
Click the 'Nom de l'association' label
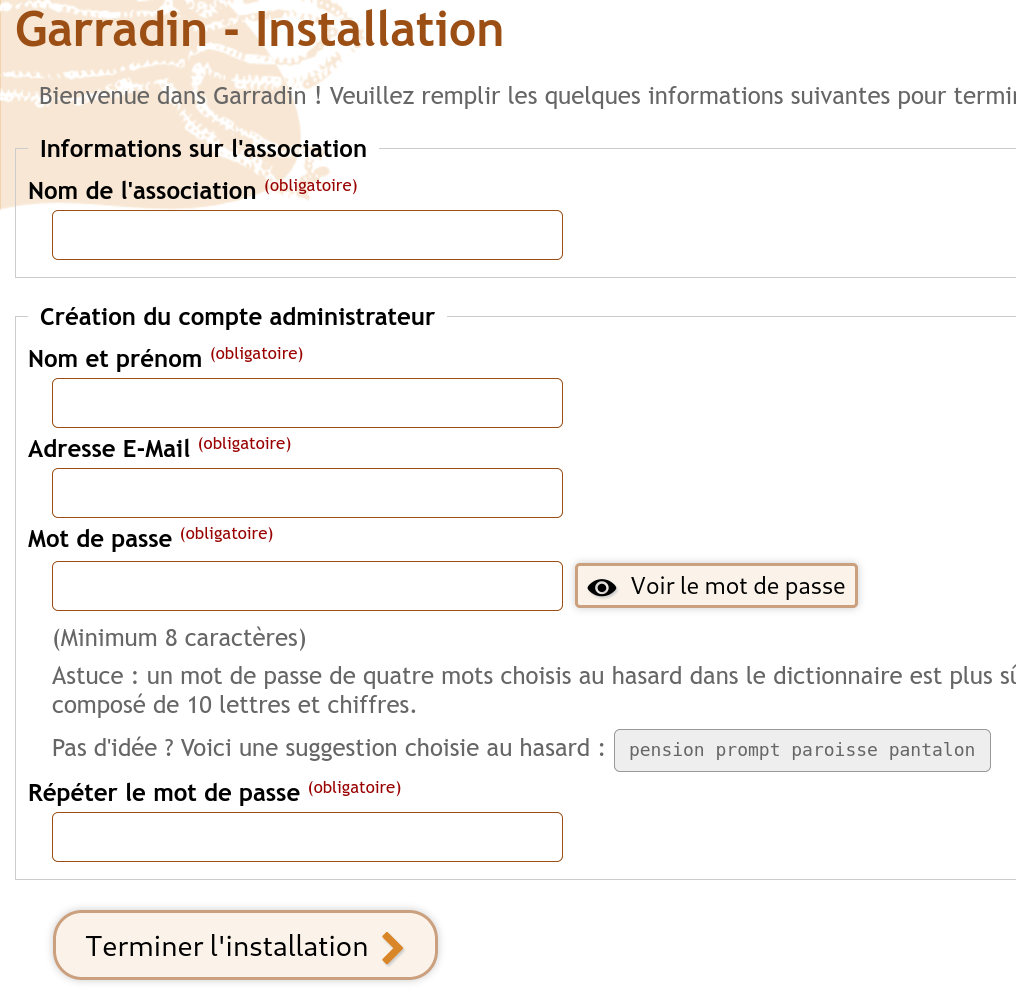pos(142,191)
